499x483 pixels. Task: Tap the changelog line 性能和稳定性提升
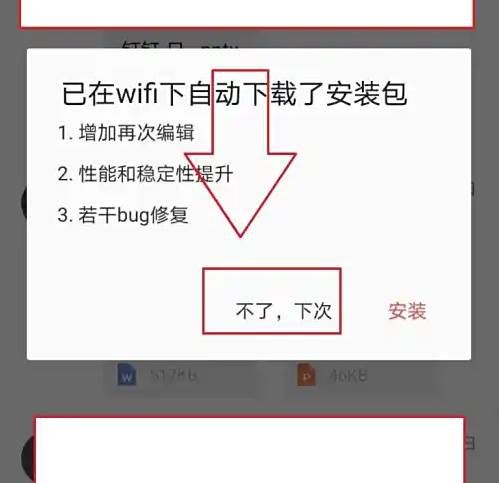[x=145, y=173]
